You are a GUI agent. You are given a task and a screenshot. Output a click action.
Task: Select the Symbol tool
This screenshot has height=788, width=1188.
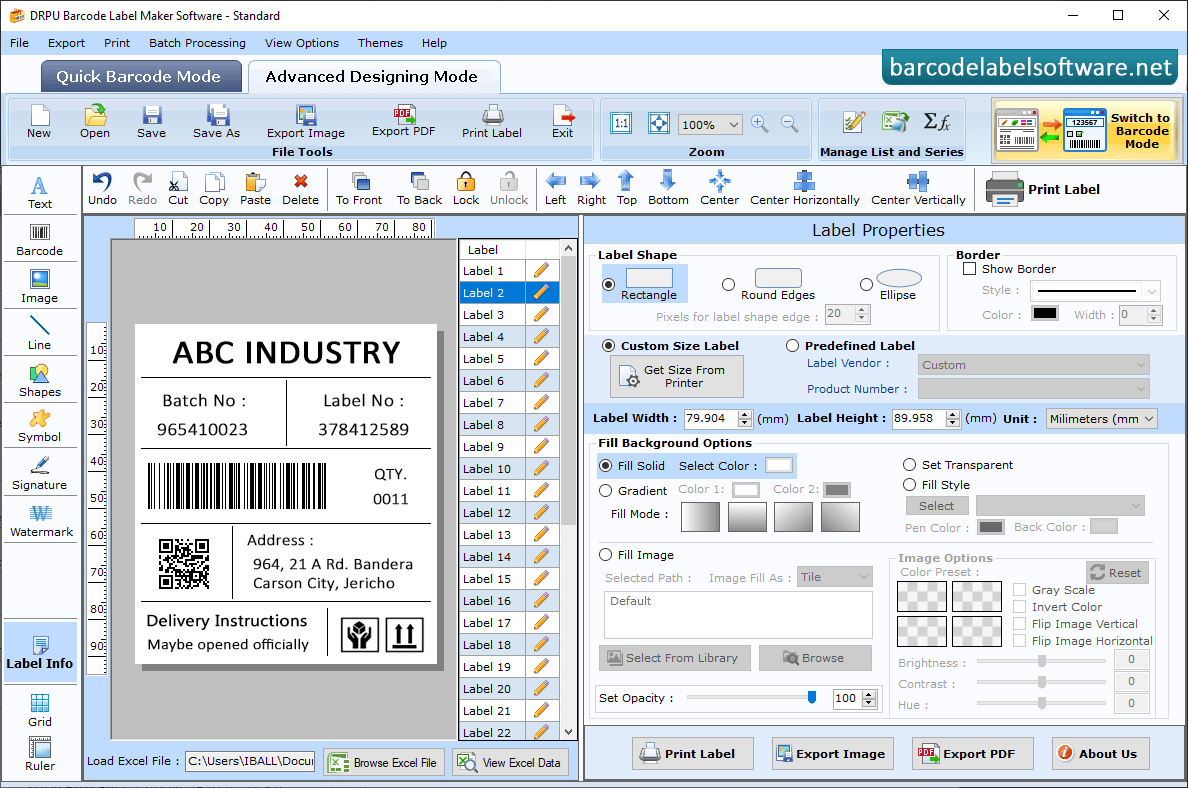click(39, 427)
